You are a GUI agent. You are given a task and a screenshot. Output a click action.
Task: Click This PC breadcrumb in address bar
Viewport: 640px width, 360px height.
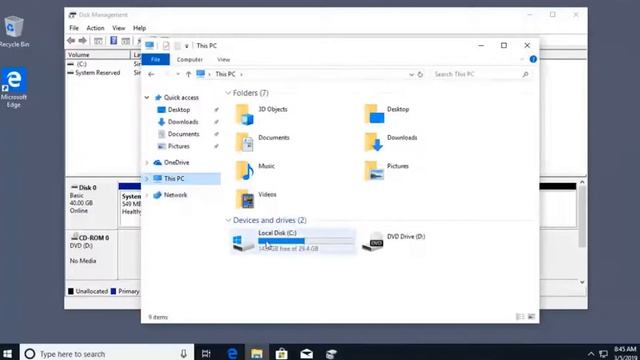(225, 74)
